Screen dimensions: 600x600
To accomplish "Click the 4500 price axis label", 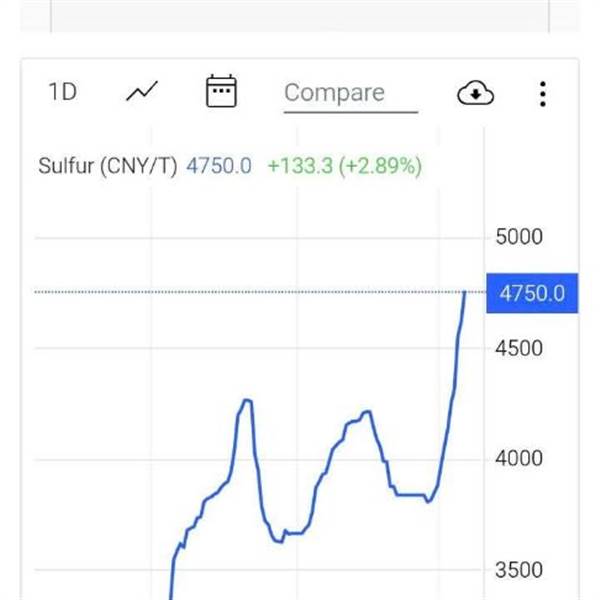I will (x=519, y=348).
